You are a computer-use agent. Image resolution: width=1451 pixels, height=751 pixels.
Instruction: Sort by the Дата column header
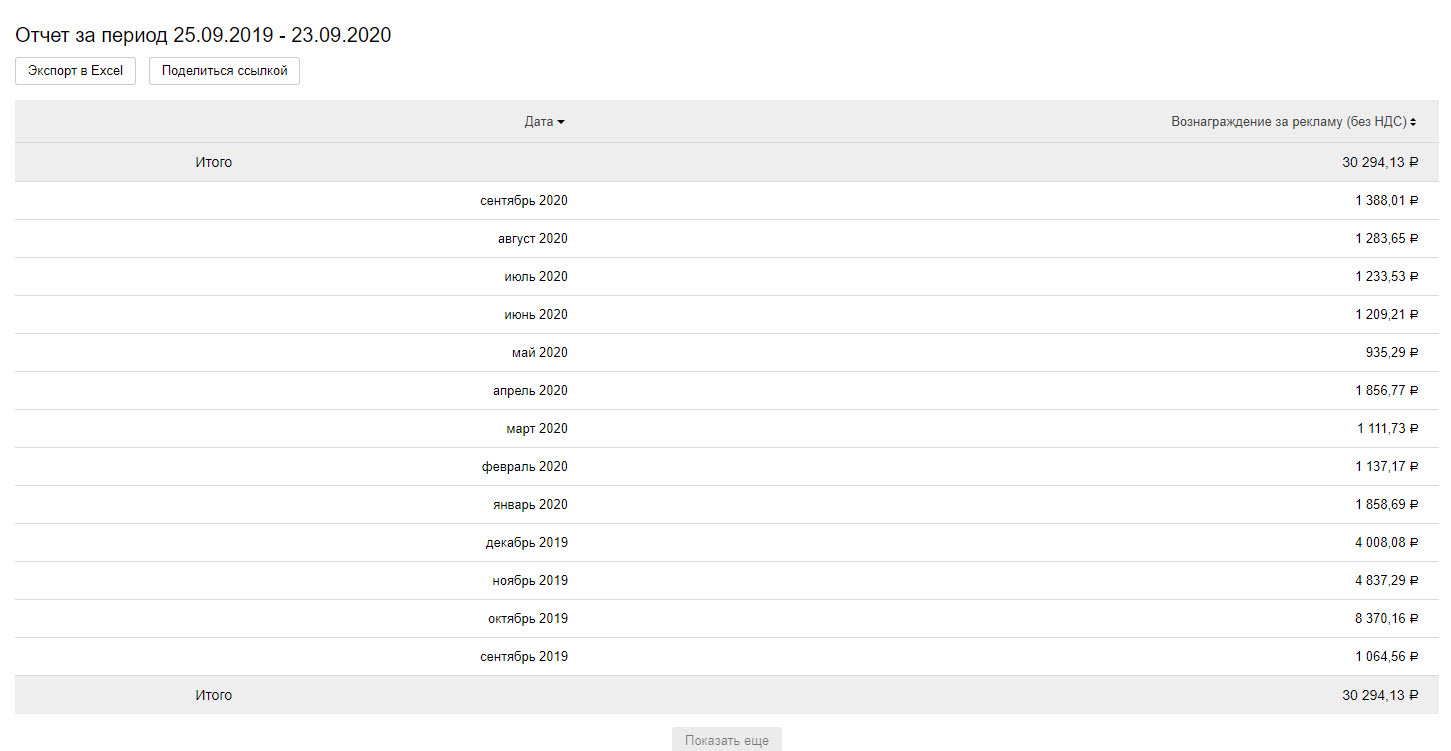click(x=544, y=122)
